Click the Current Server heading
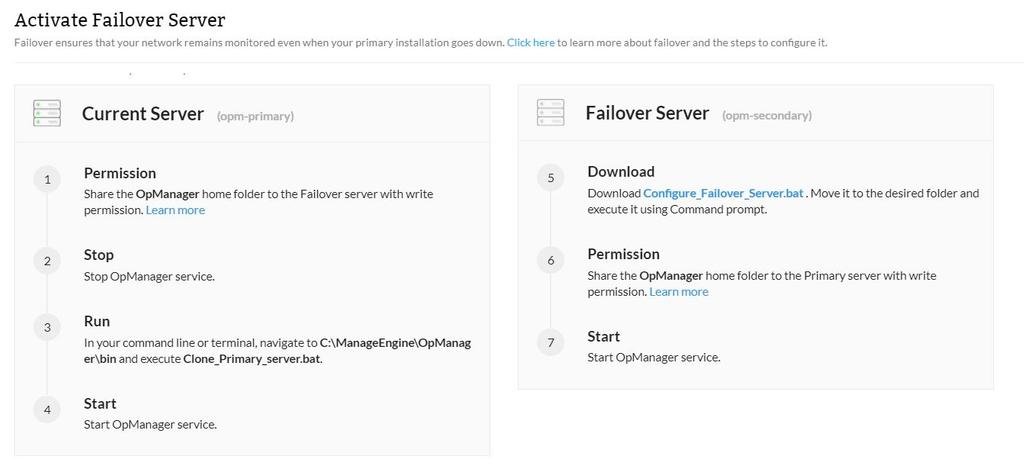Screen dimensions: 1024x474 click(x=143, y=114)
